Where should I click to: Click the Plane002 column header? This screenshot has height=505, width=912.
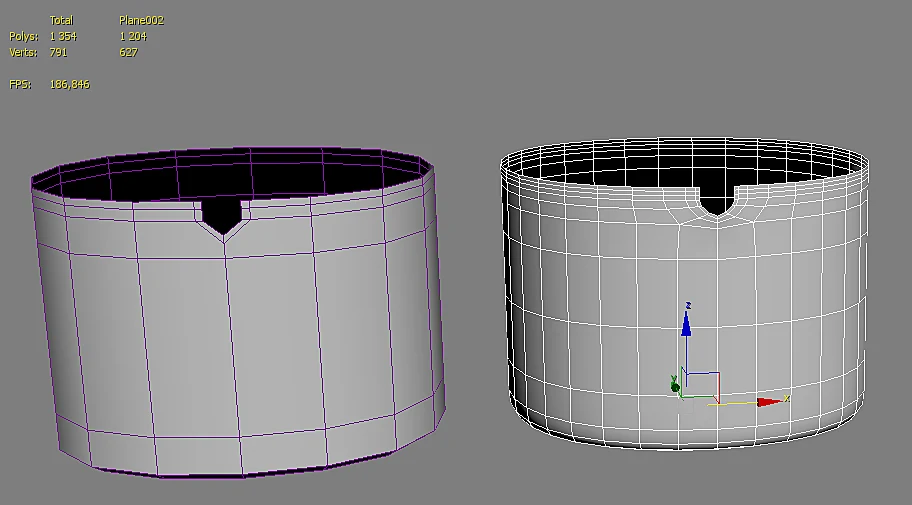[142, 20]
